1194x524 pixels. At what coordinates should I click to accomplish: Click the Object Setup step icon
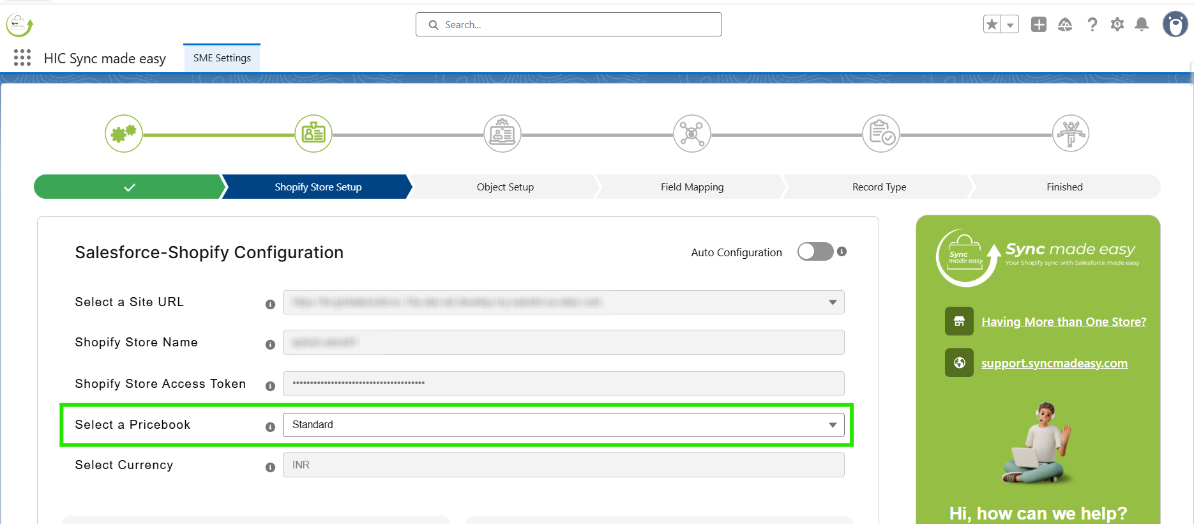503,134
